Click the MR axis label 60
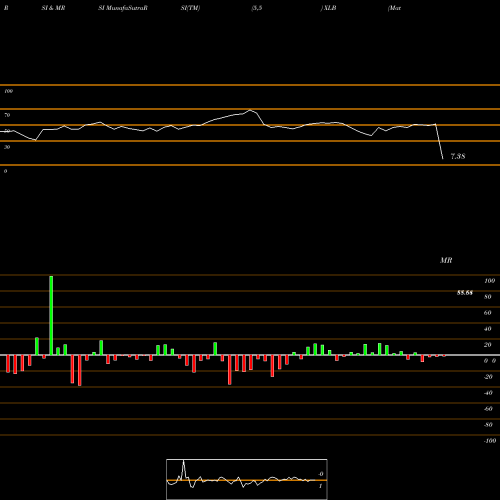 [x=488, y=313]
